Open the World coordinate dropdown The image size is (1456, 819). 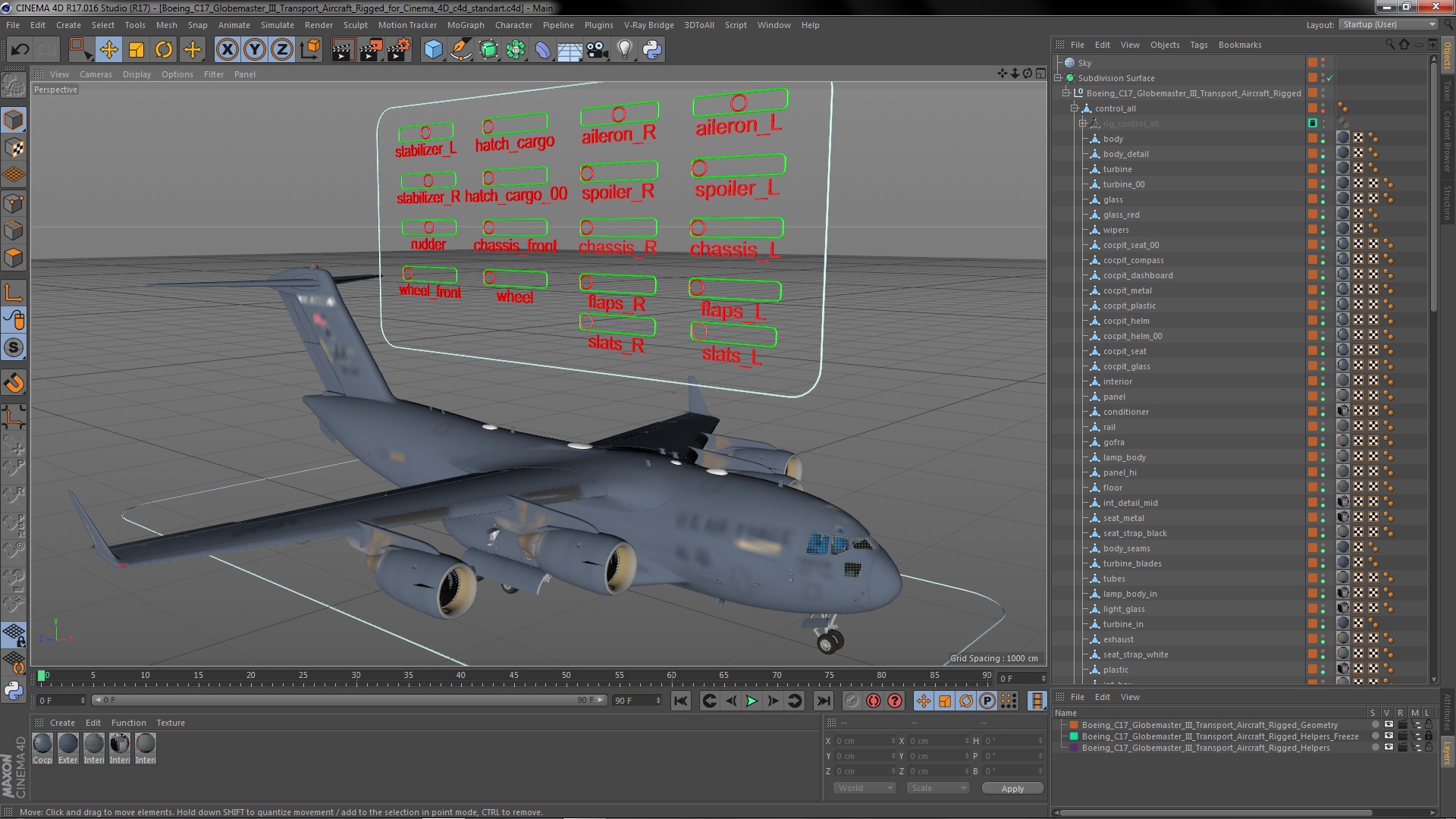(x=864, y=788)
